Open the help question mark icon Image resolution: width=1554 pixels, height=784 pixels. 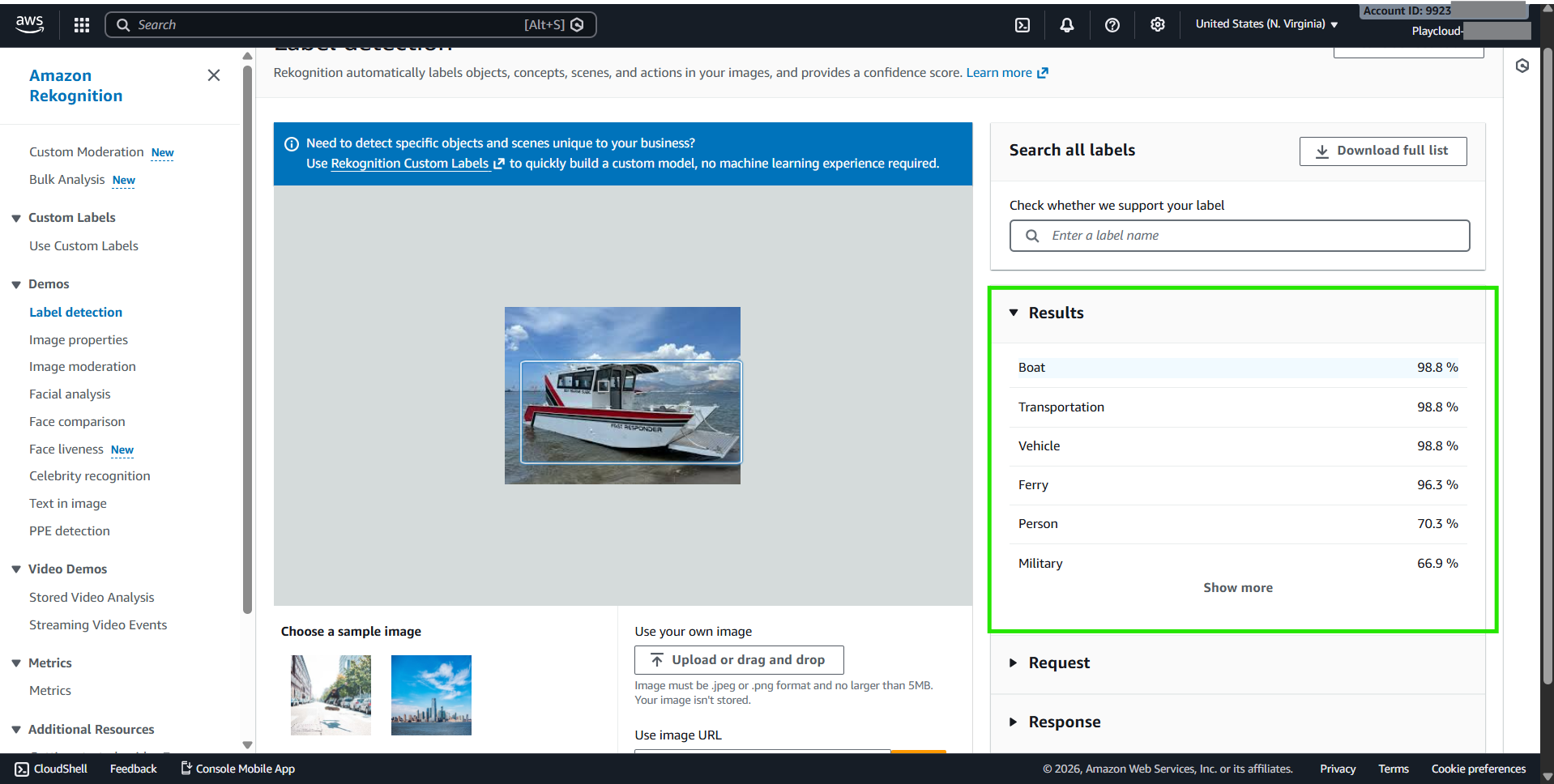pos(1112,25)
